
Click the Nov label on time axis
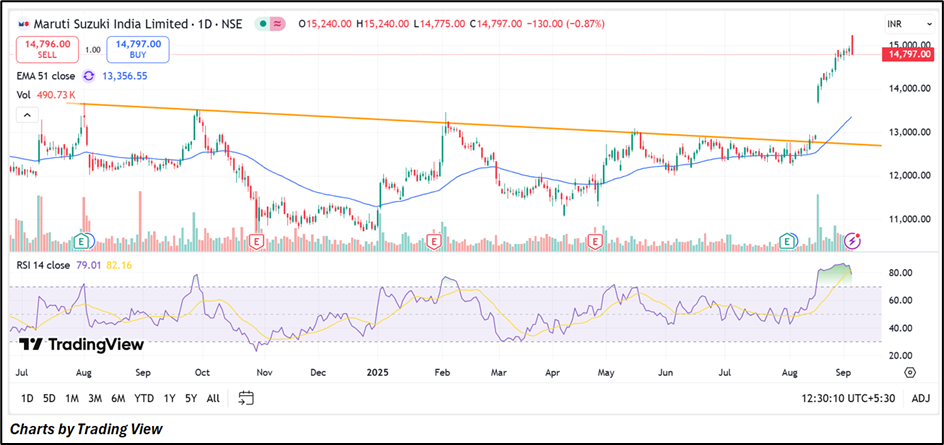click(x=264, y=373)
